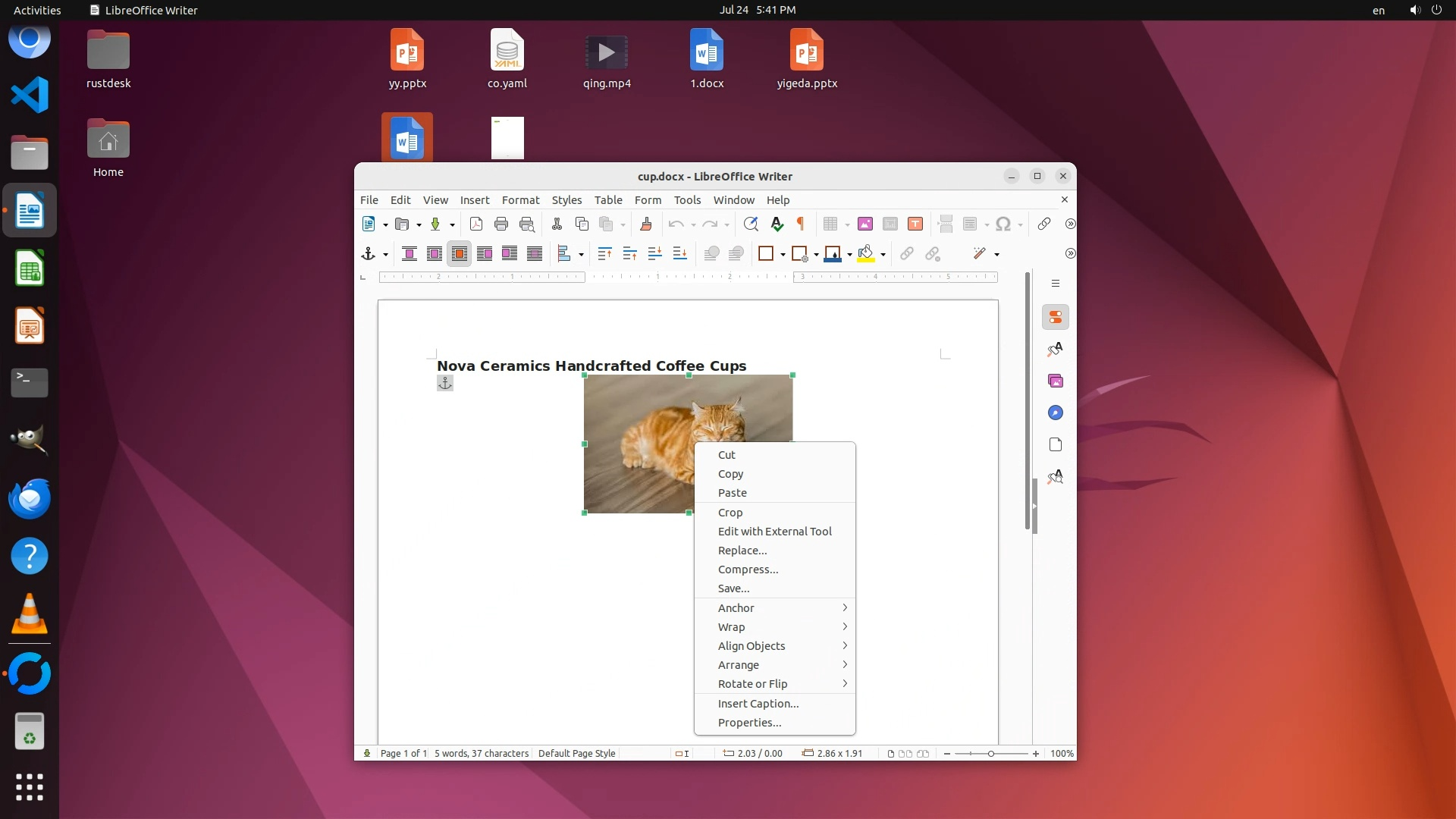Image resolution: width=1456 pixels, height=819 pixels.
Task: Click Insert Caption... menu entry
Action: coord(758,704)
